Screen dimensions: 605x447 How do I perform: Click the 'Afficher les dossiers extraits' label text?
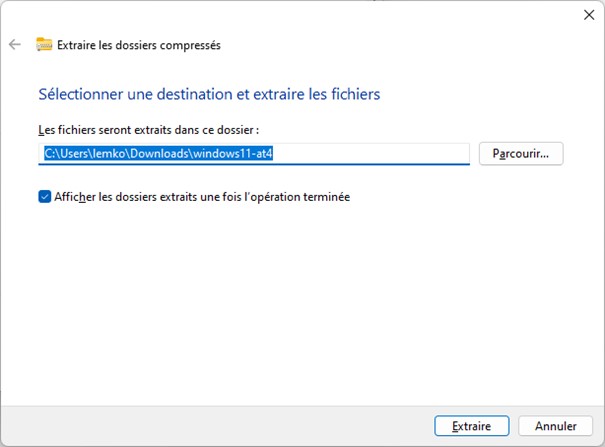coord(150,197)
